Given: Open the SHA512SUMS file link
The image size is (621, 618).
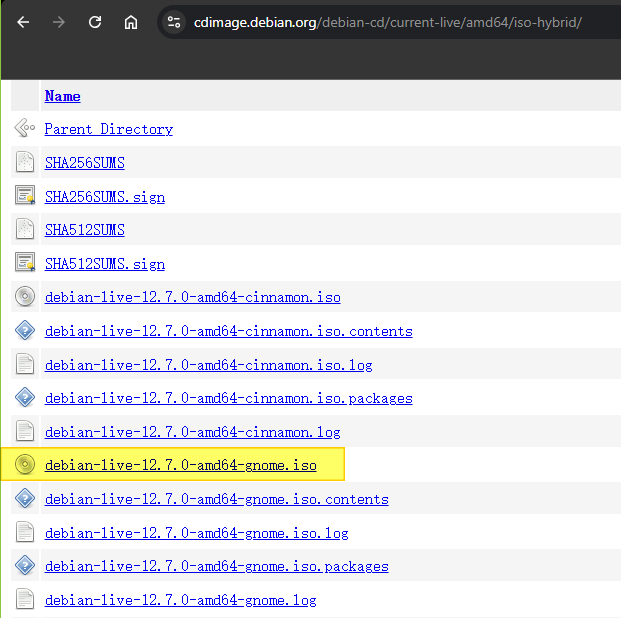Looking at the screenshot, I should tap(84, 230).
